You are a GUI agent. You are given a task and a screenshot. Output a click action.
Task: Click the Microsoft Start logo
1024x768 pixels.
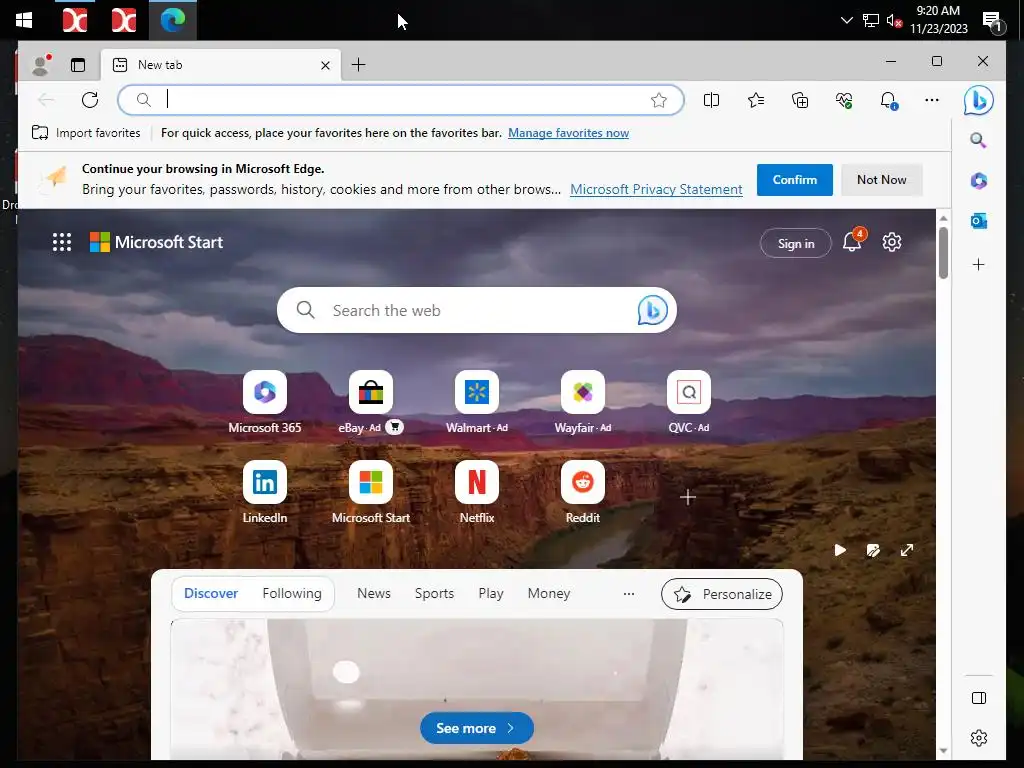coord(156,242)
